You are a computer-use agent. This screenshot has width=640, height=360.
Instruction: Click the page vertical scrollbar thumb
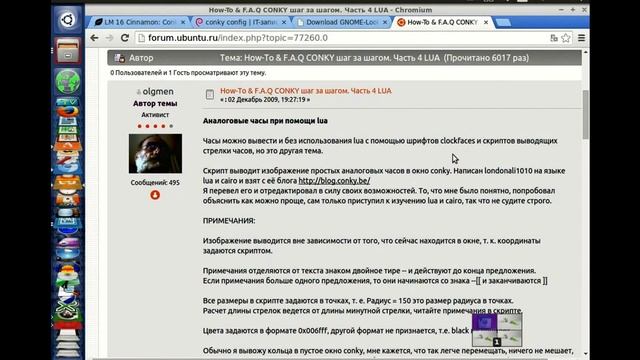[x=586, y=114]
